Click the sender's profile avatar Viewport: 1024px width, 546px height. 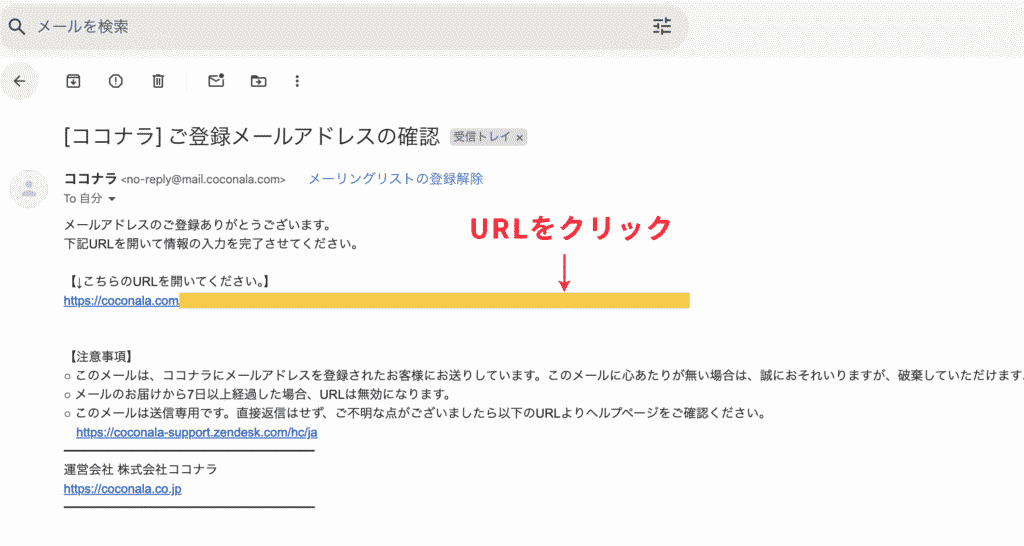[x=28, y=188]
